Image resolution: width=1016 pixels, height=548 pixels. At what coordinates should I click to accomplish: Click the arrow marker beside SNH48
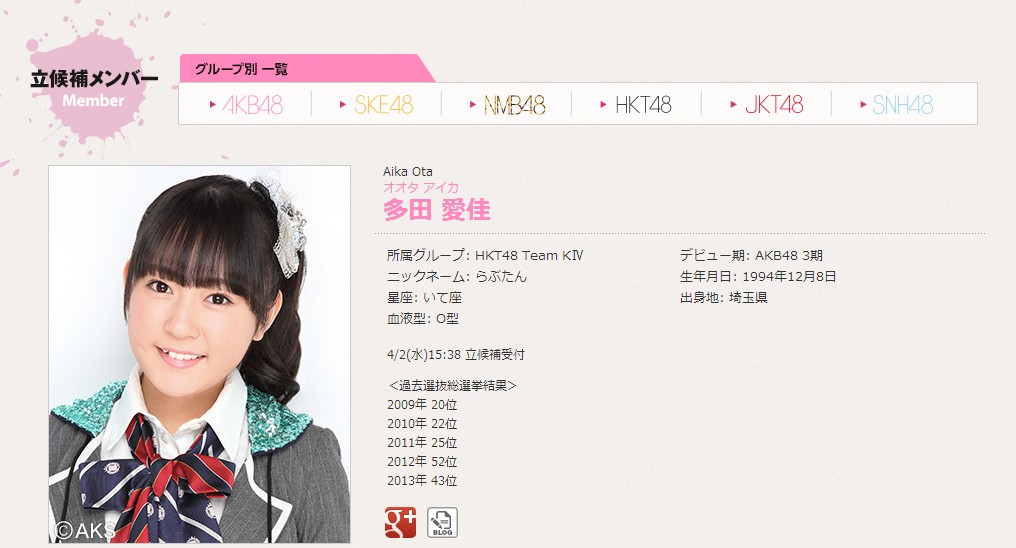[863, 104]
